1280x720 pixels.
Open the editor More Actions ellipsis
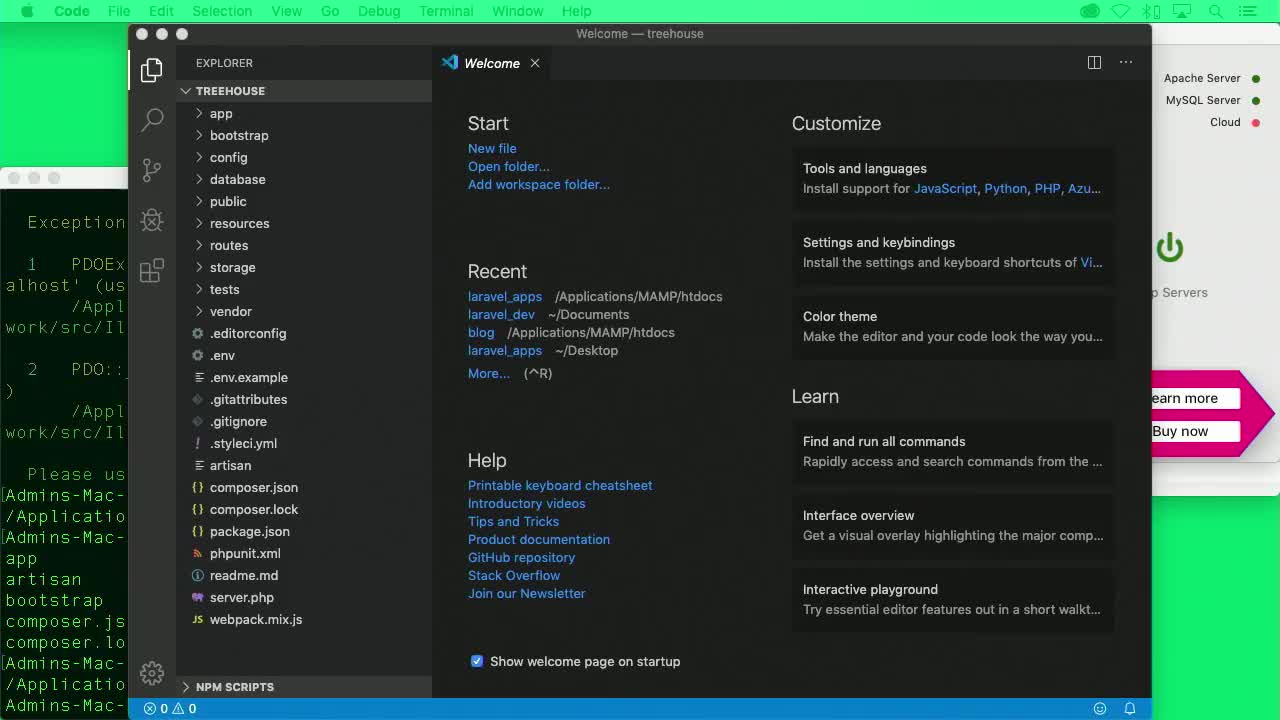pyautogui.click(x=1126, y=62)
